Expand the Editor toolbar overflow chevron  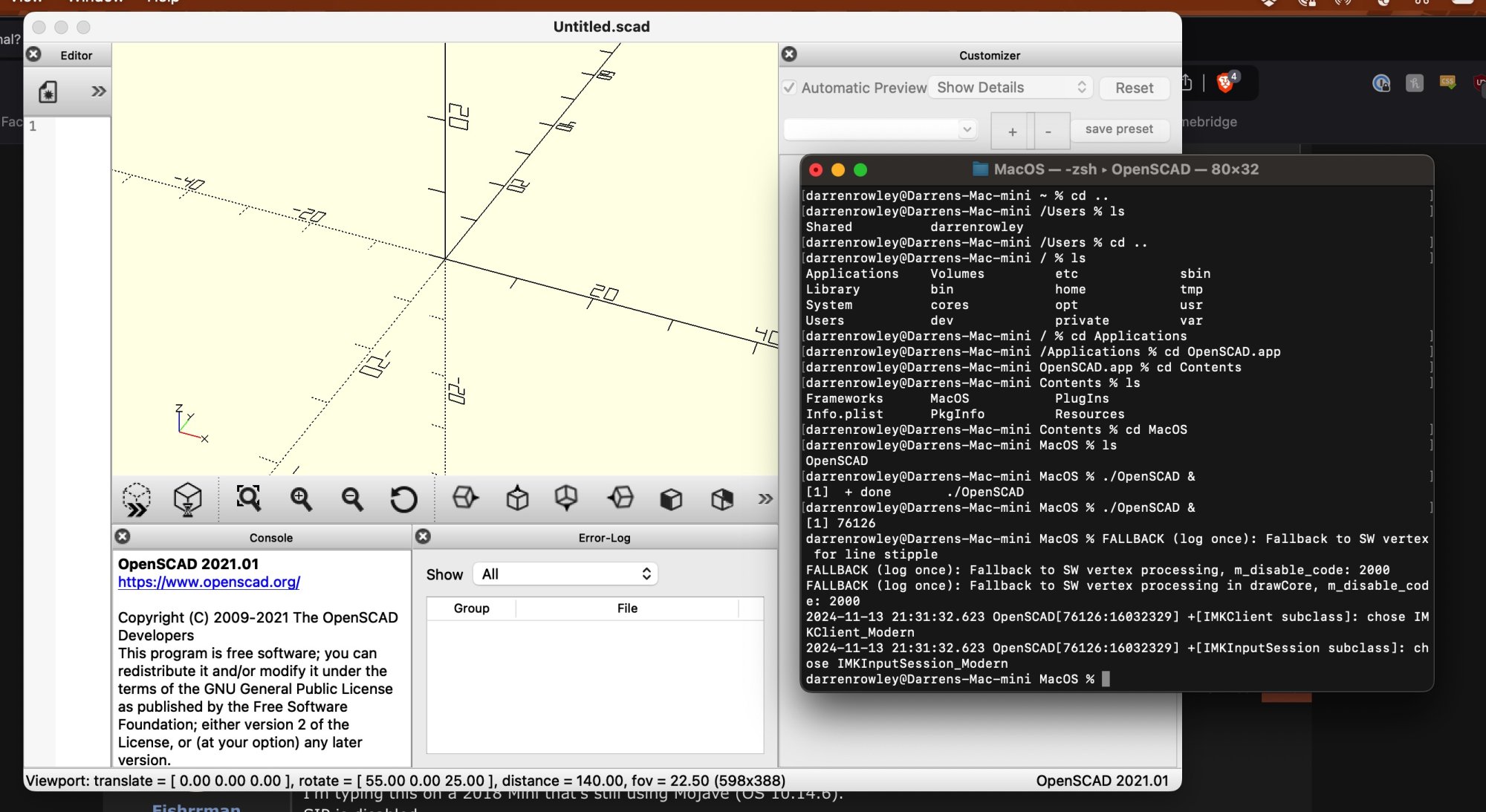98,91
